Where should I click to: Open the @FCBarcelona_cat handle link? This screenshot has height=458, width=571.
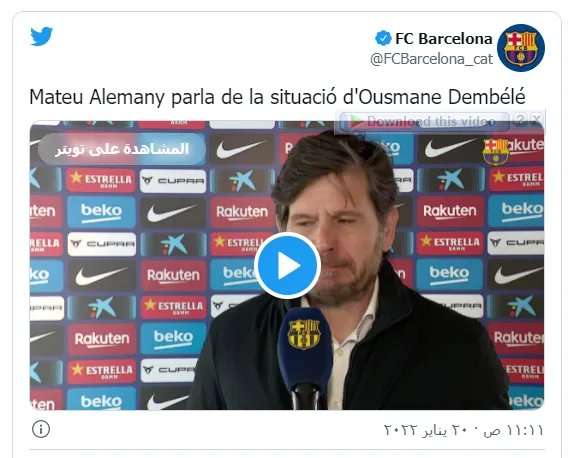(x=432, y=59)
